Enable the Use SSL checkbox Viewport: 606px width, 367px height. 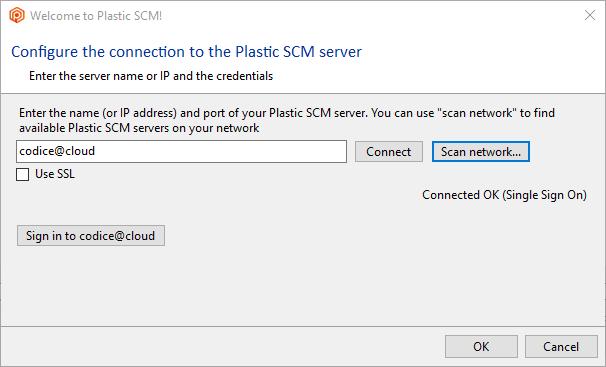point(22,174)
